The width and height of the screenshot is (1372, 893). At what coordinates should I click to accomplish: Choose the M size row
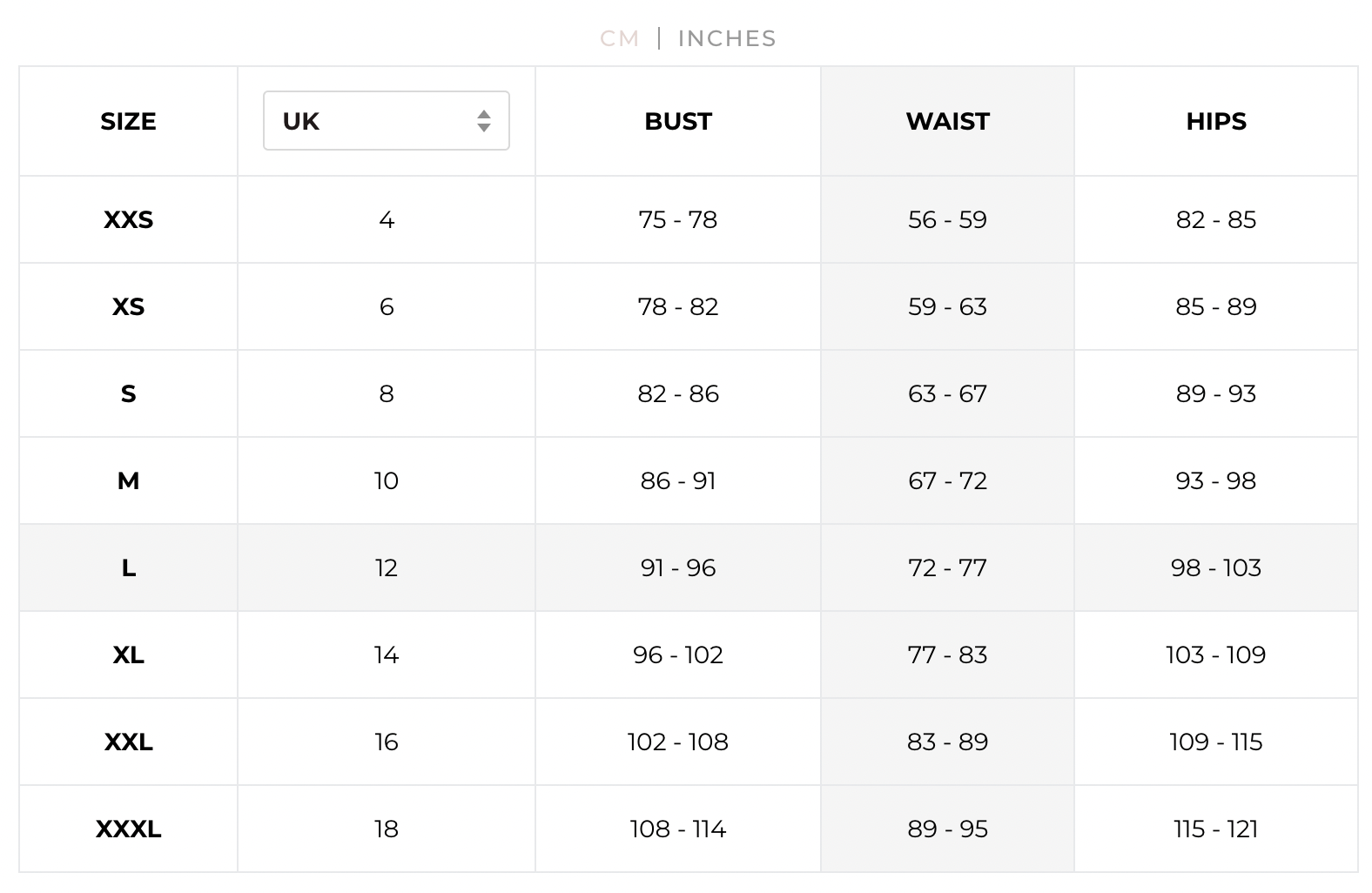128,480
